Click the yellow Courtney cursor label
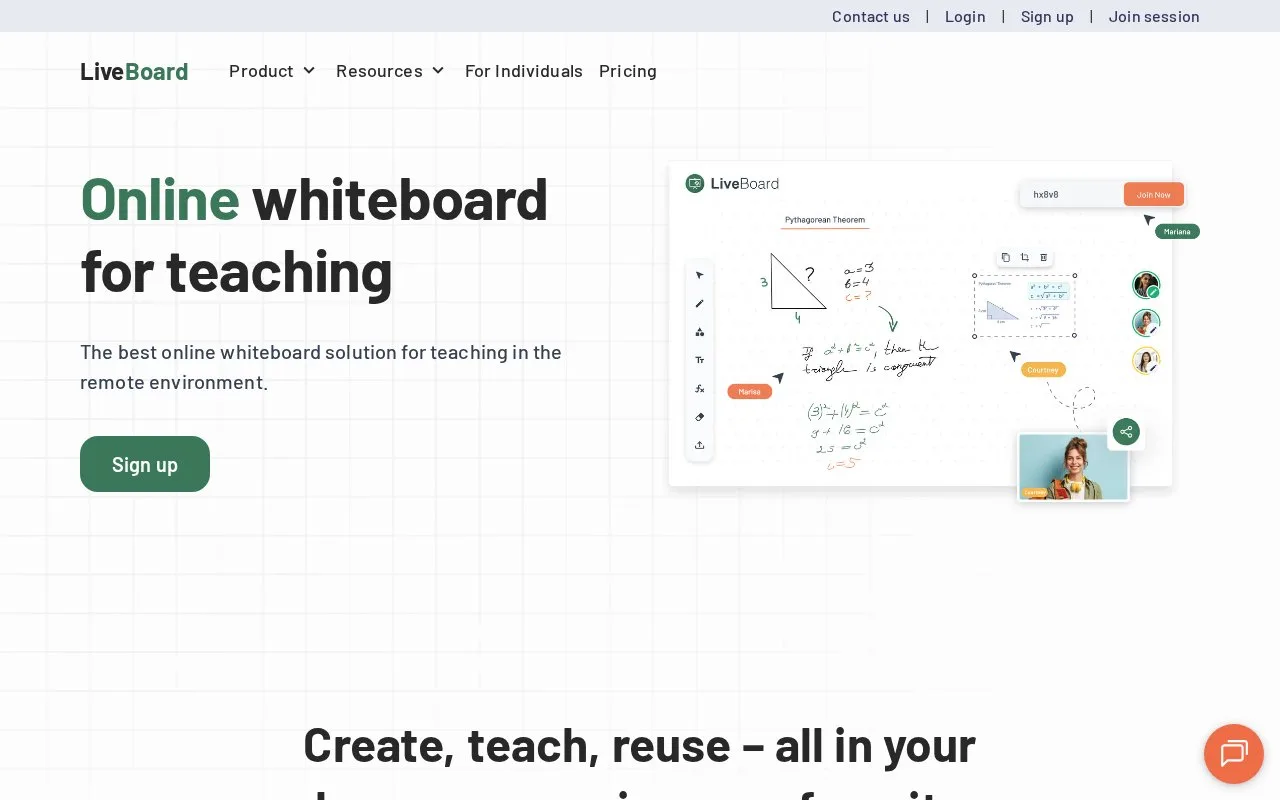Image resolution: width=1280 pixels, height=800 pixels. tap(1043, 370)
